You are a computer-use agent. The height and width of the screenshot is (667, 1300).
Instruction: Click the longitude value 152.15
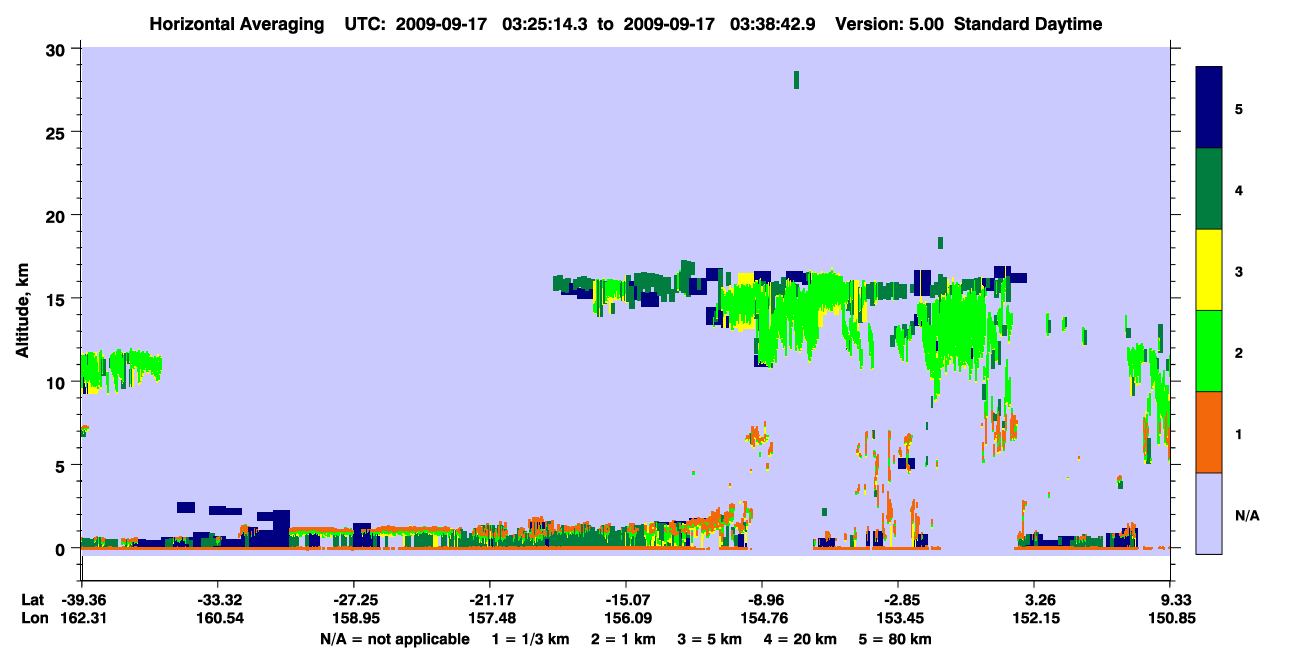coord(1034,618)
